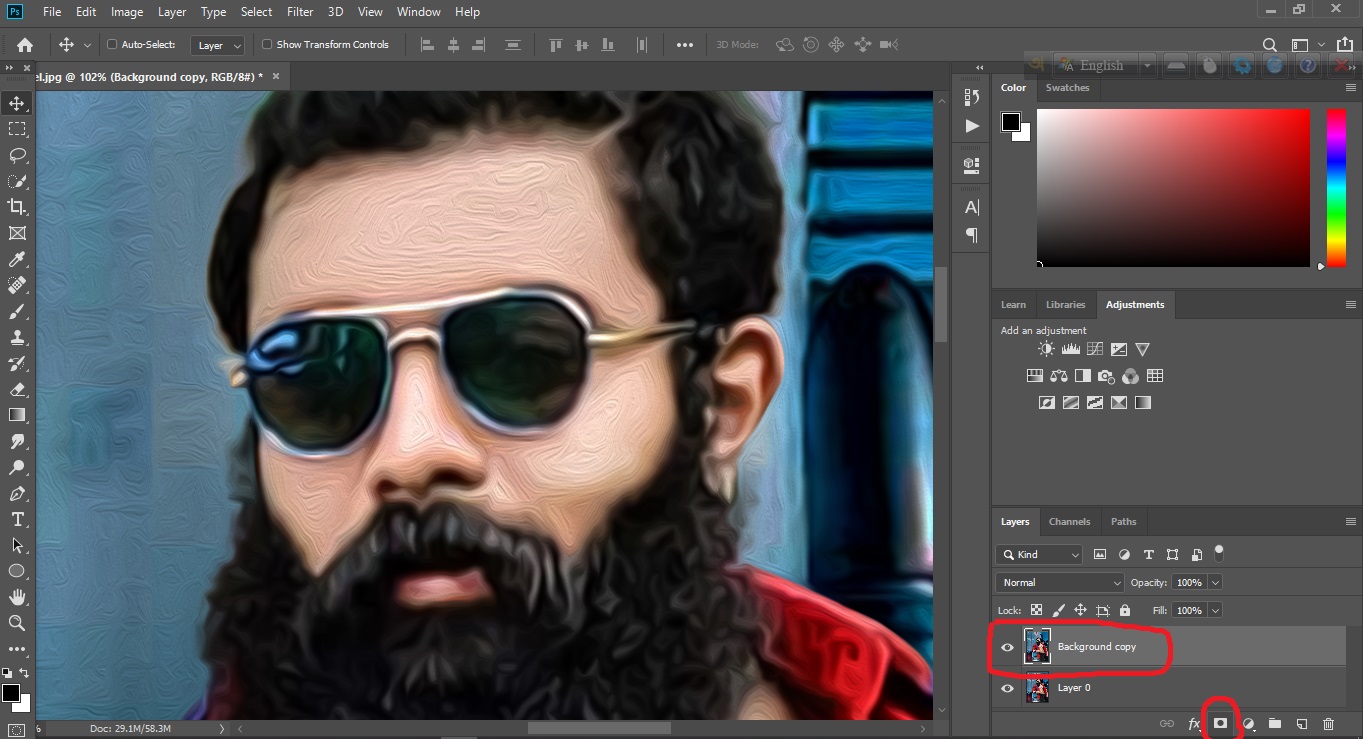The width and height of the screenshot is (1363, 739).
Task: Select the Horizontal Type tool
Action: coord(17,519)
